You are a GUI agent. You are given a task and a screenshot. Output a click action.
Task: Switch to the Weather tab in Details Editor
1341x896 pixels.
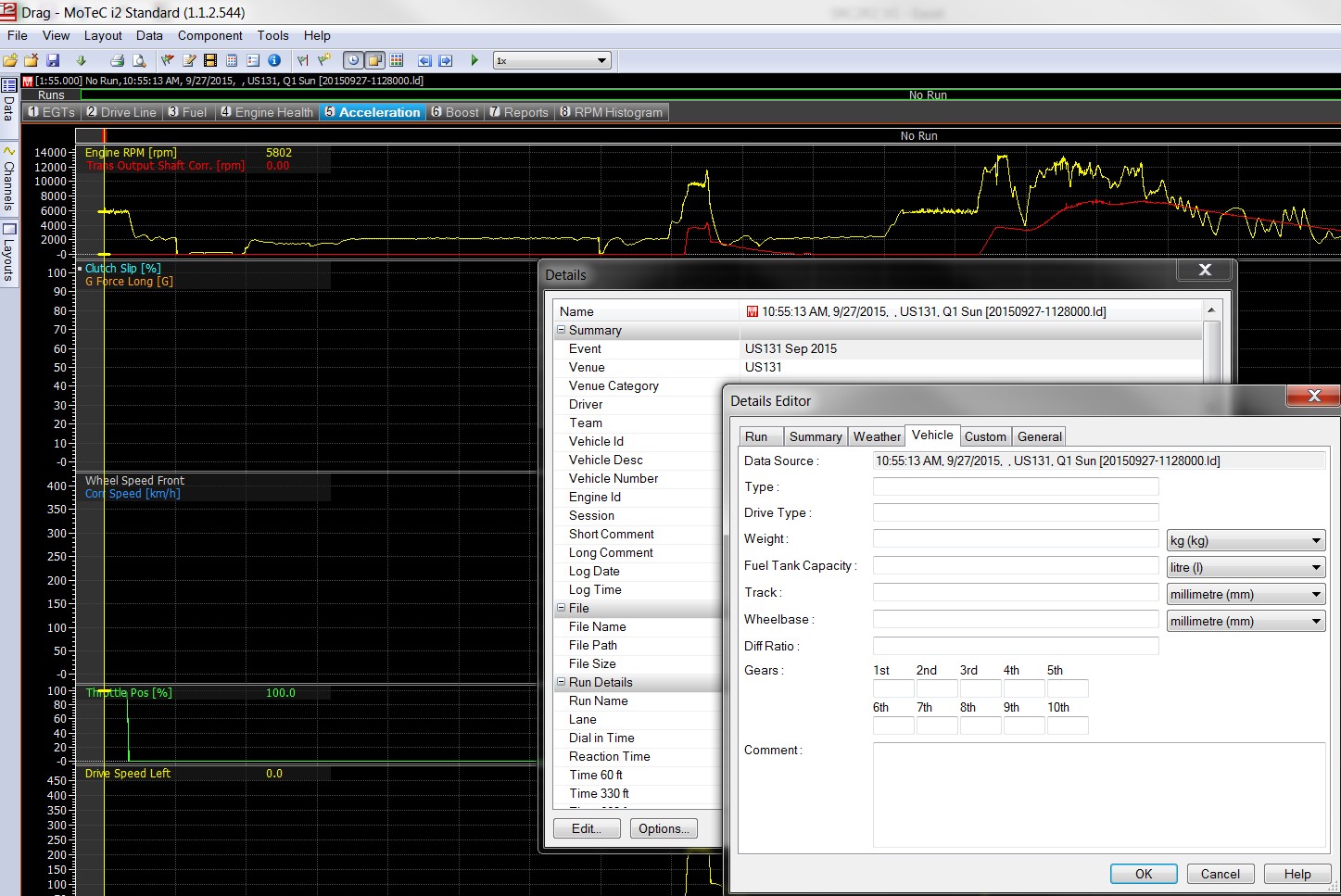coord(877,436)
